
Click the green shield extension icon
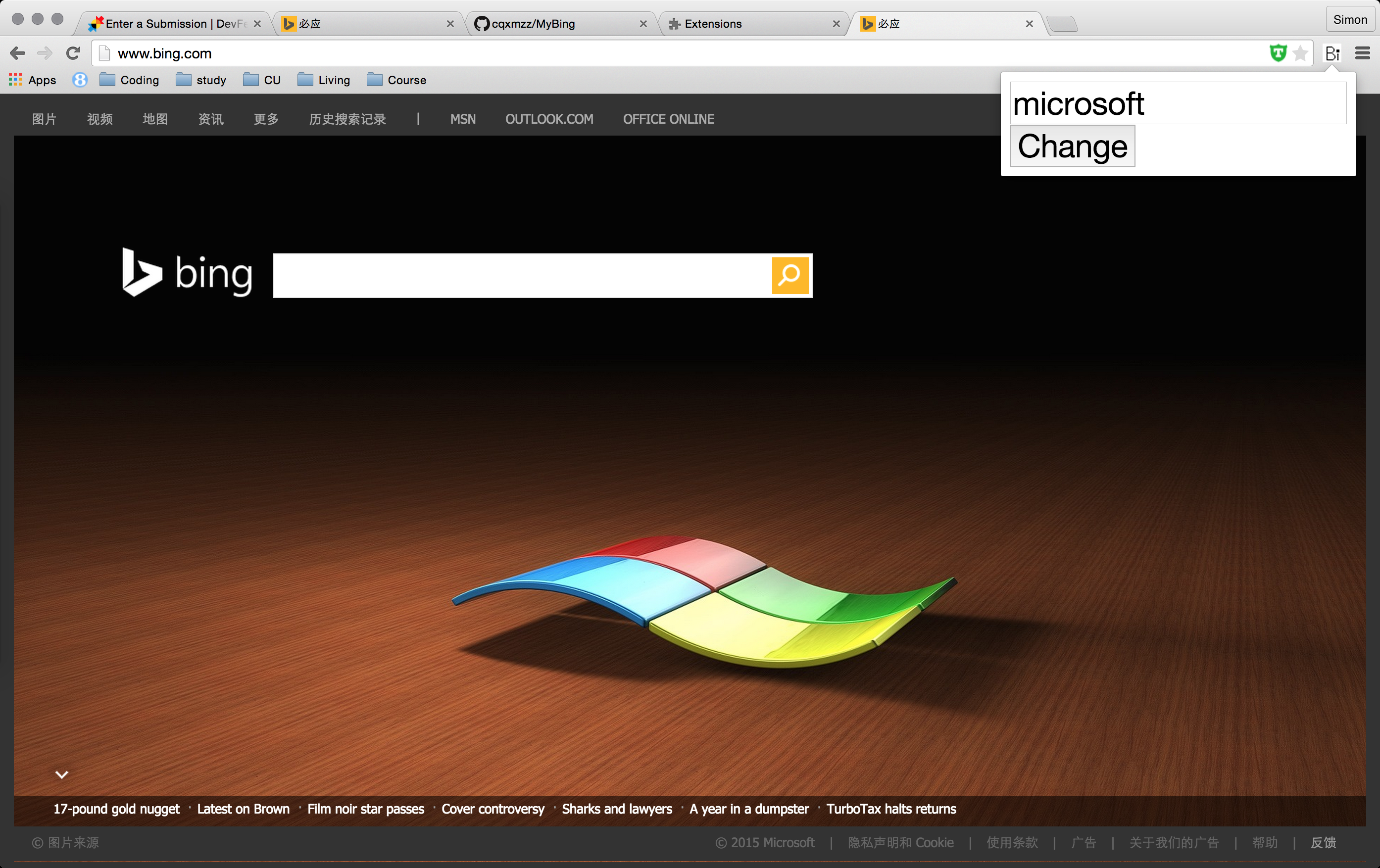pos(1278,53)
